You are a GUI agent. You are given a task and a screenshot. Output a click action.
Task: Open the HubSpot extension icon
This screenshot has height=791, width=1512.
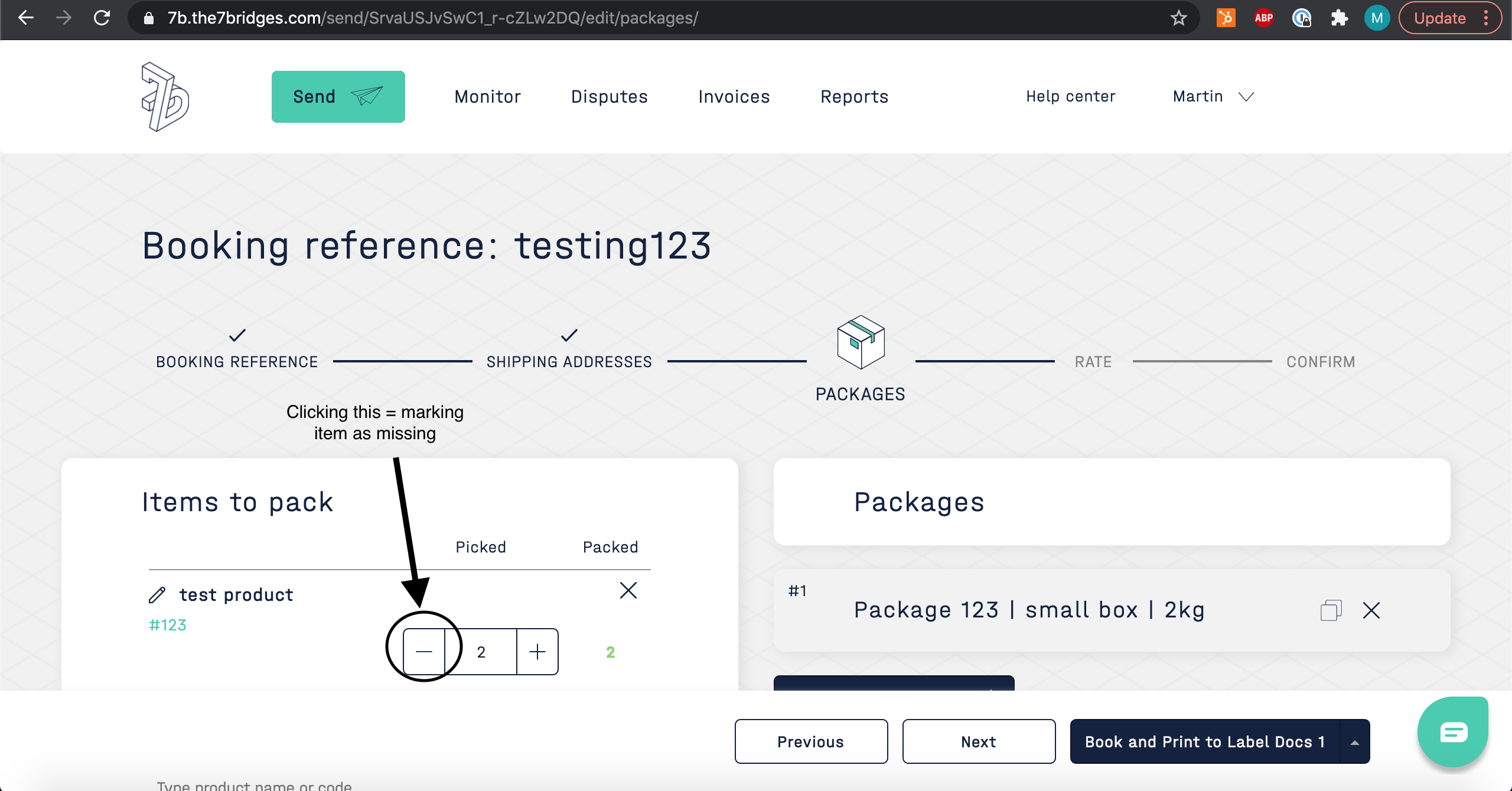(1226, 18)
